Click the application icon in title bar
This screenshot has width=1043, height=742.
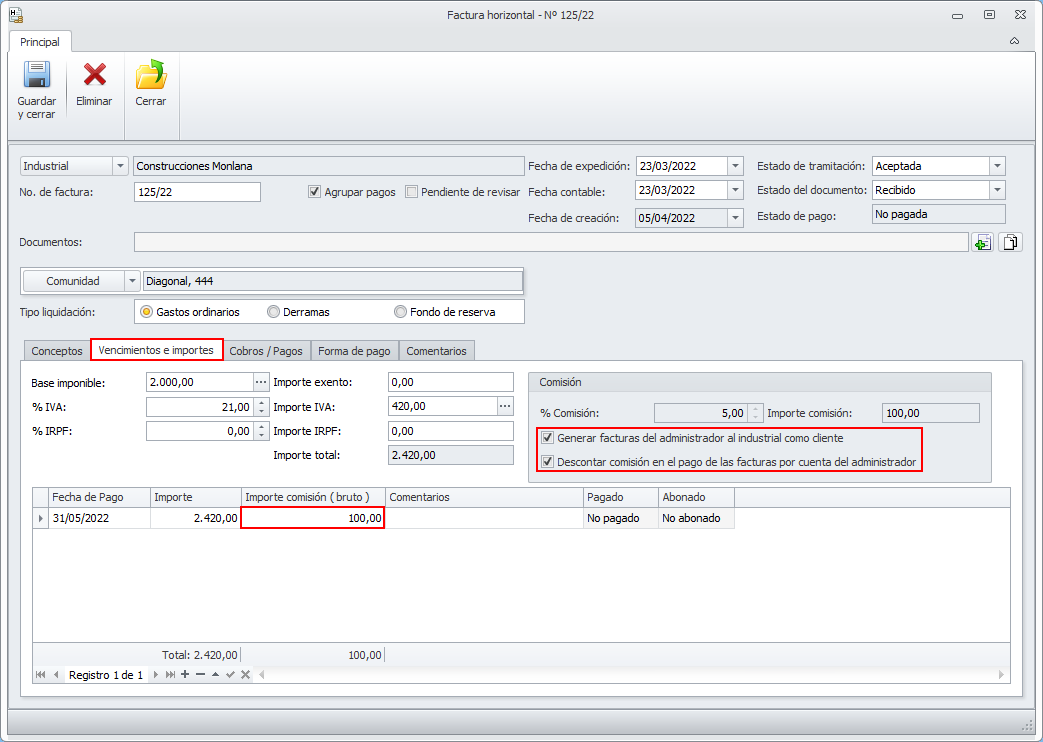(16, 15)
